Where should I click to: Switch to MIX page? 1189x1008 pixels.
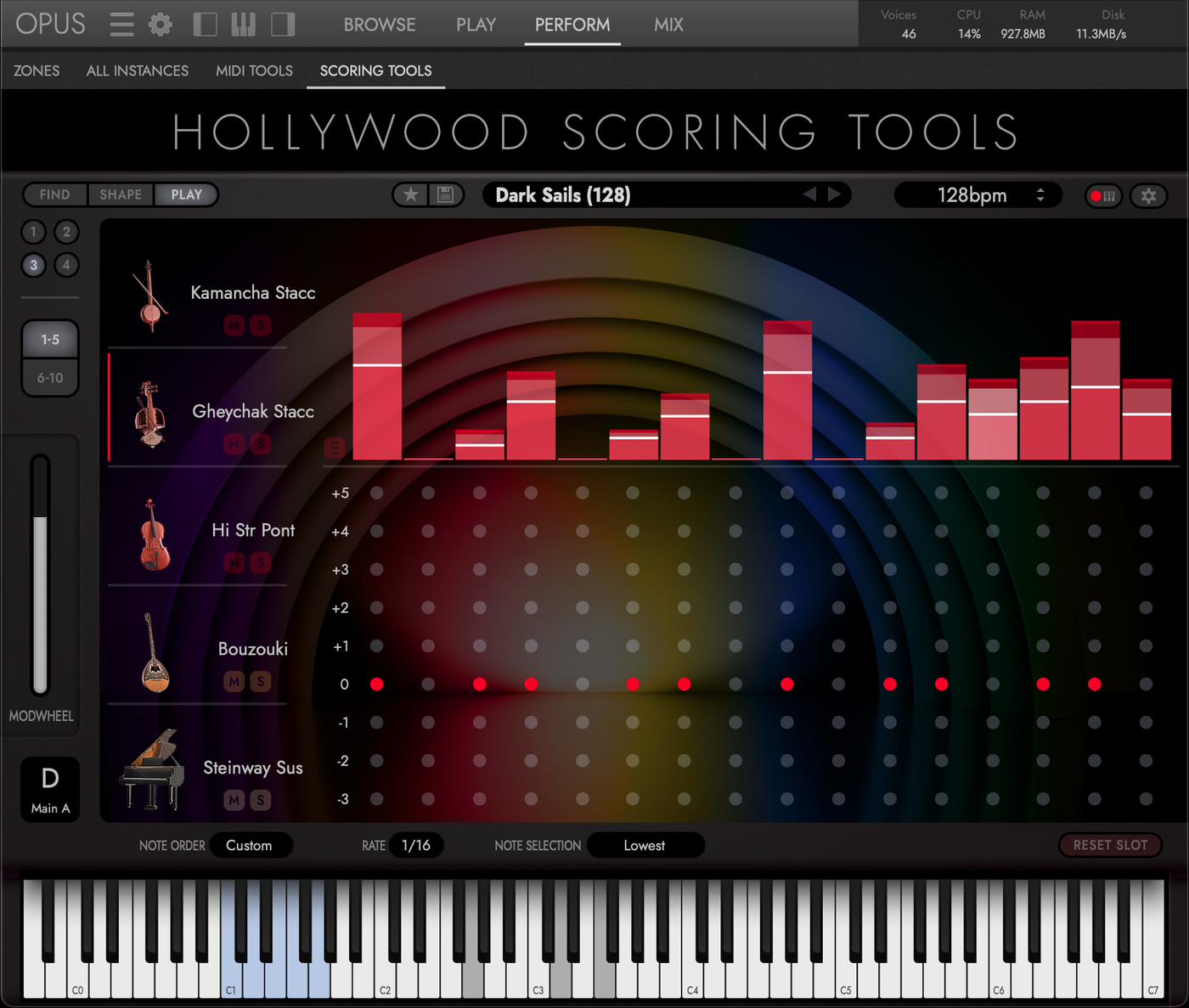click(668, 25)
